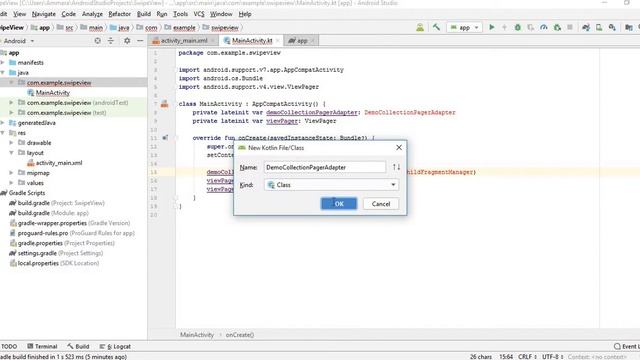Open Project Structure icon in toolbar
Image resolution: width=640 pixels, height=360 pixels.
tap(629, 27)
